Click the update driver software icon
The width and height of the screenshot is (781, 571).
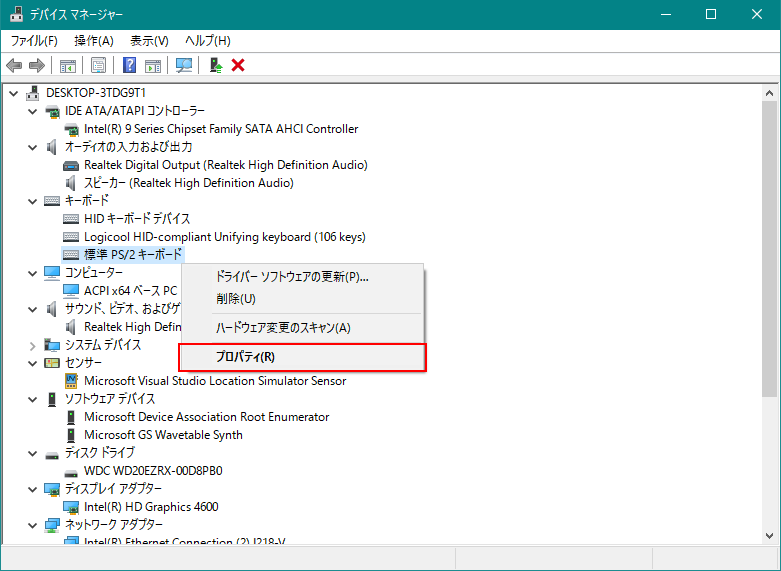[x=215, y=65]
